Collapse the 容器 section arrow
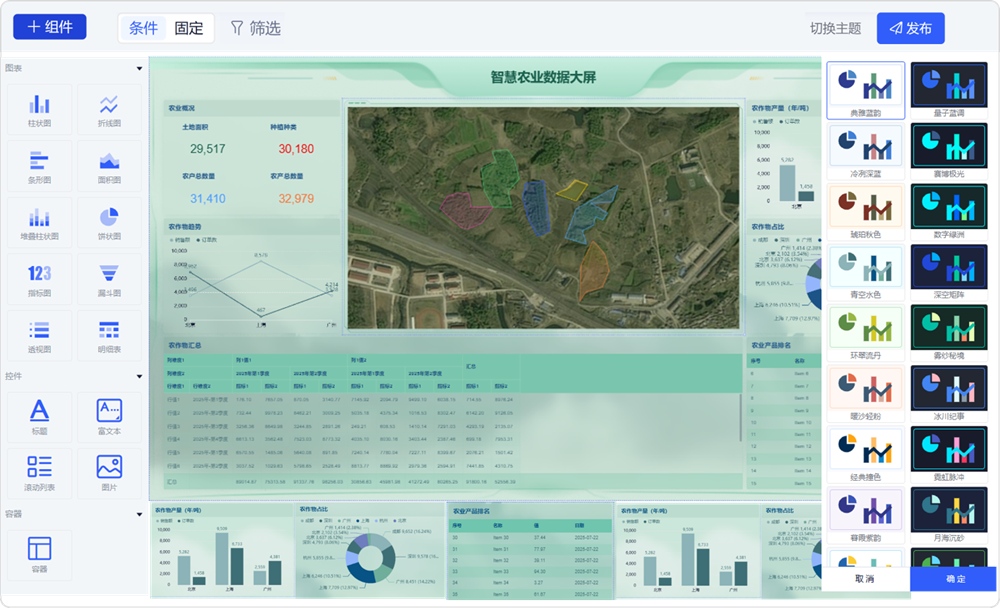Image resolution: width=1000 pixels, height=608 pixels. tap(139, 514)
